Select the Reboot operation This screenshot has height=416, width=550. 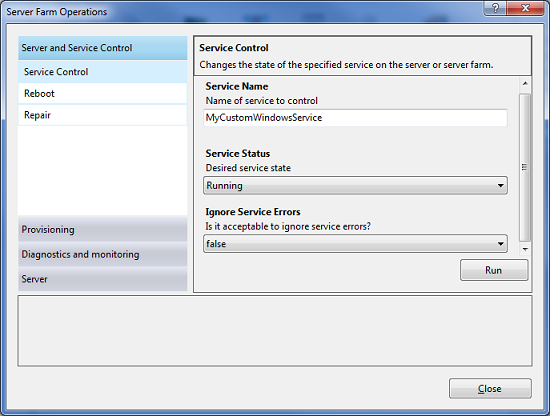[102, 94]
